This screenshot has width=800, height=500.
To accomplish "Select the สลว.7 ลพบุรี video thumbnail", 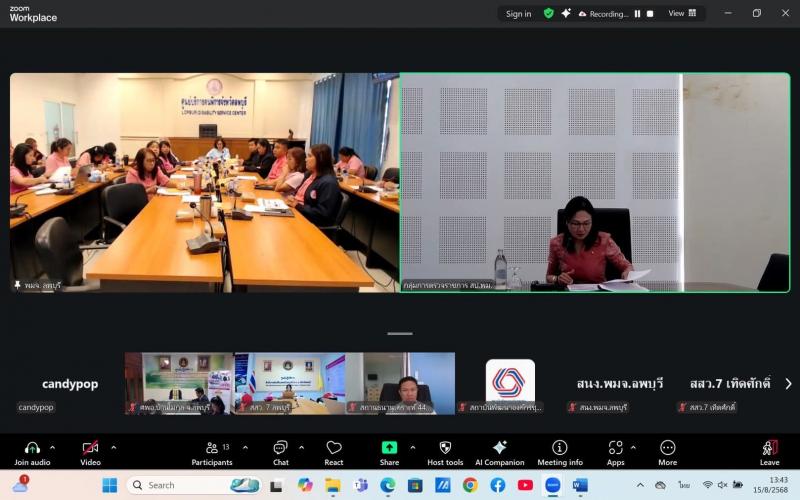I will pos(289,384).
